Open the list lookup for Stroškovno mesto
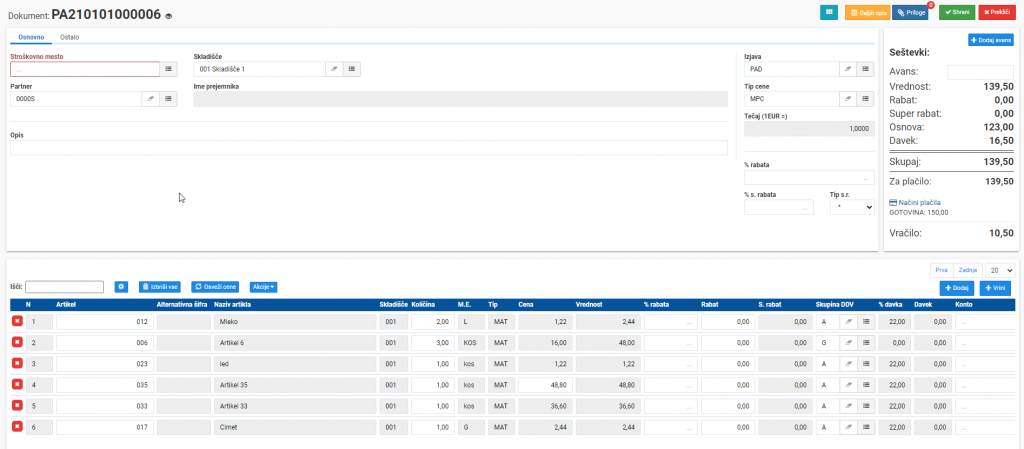The width and height of the screenshot is (1024, 449). point(168,69)
